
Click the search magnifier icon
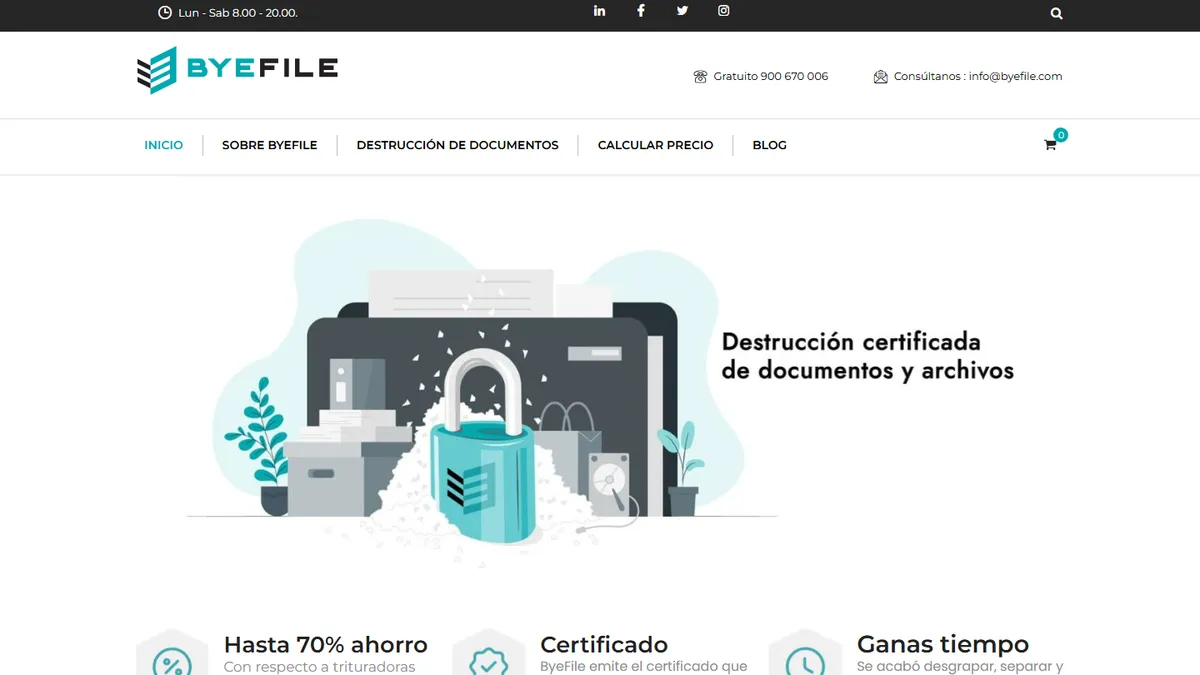click(1057, 14)
